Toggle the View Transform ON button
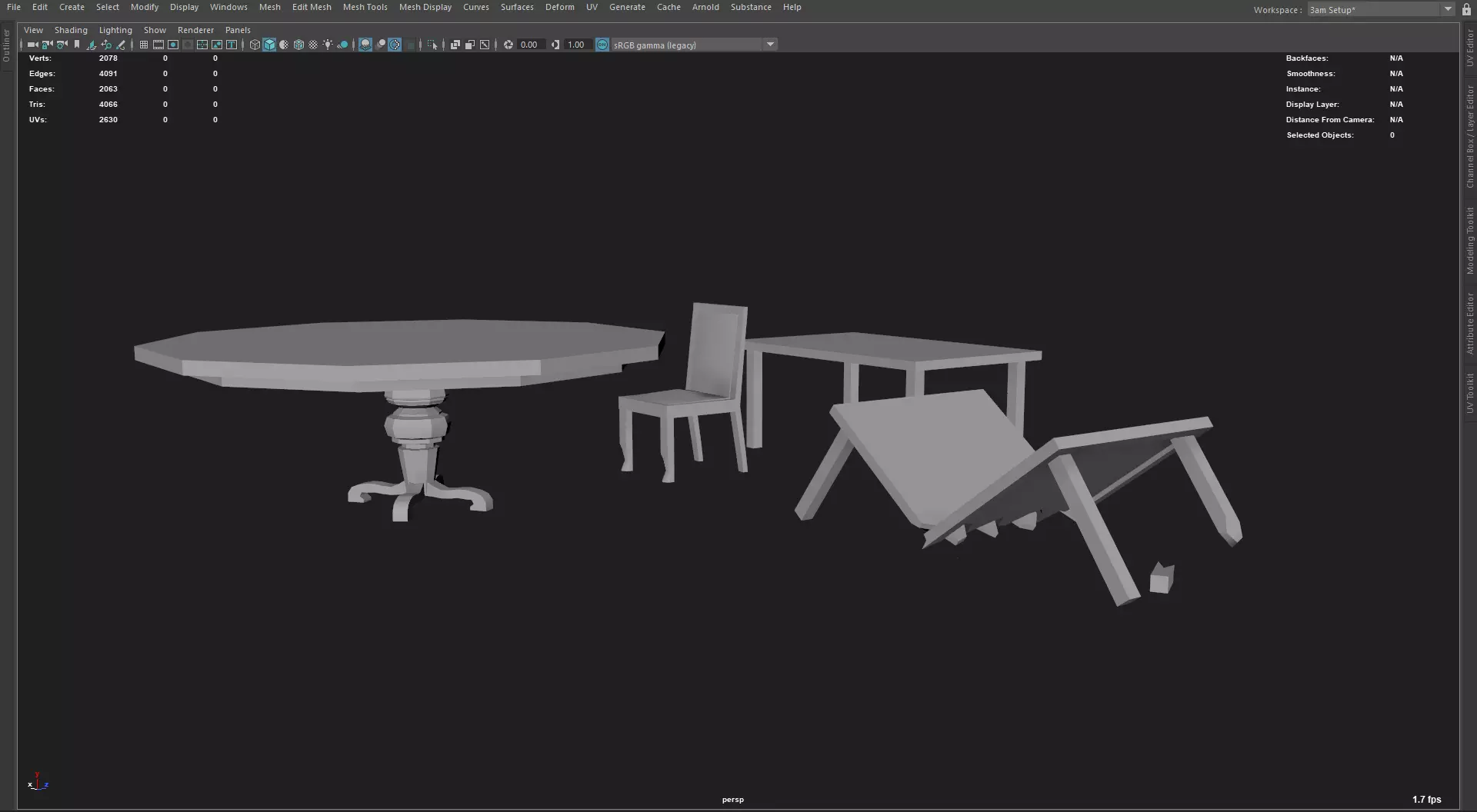This screenshot has height=812, width=1477. point(602,45)
